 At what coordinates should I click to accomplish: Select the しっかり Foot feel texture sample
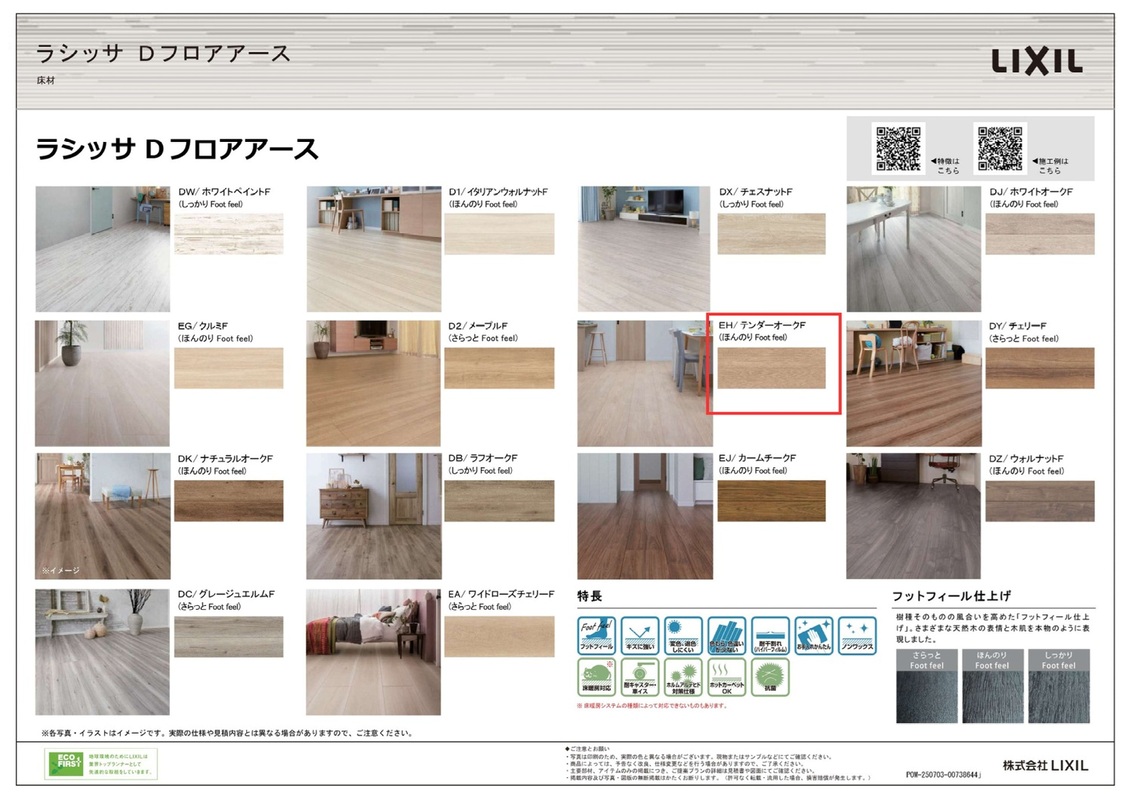[1059, 696]
